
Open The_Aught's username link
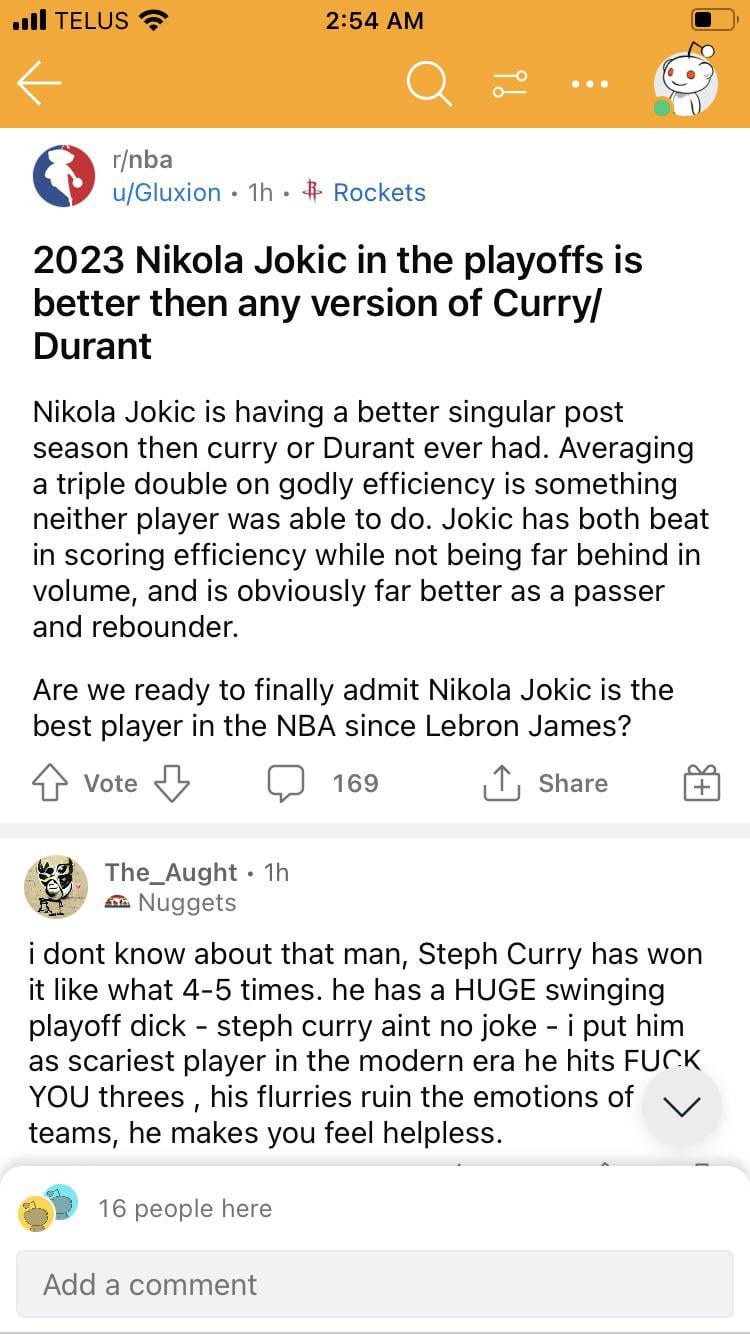(x=171, y=872)
